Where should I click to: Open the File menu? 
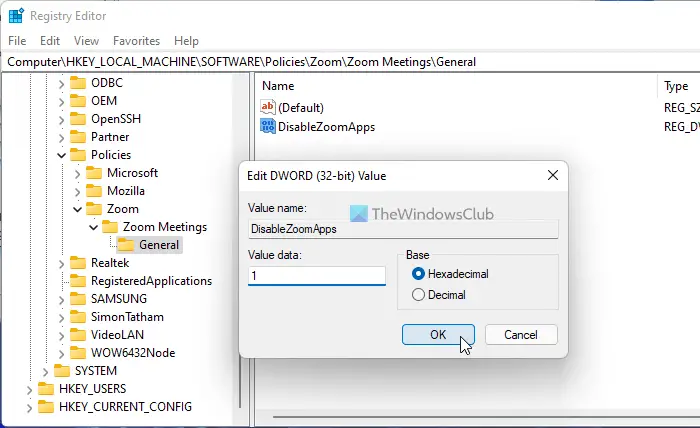17,41
